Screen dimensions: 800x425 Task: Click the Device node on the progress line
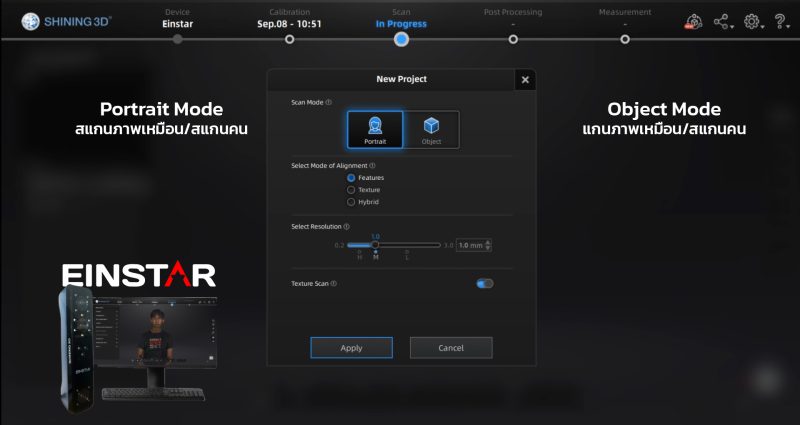(178, 39)
